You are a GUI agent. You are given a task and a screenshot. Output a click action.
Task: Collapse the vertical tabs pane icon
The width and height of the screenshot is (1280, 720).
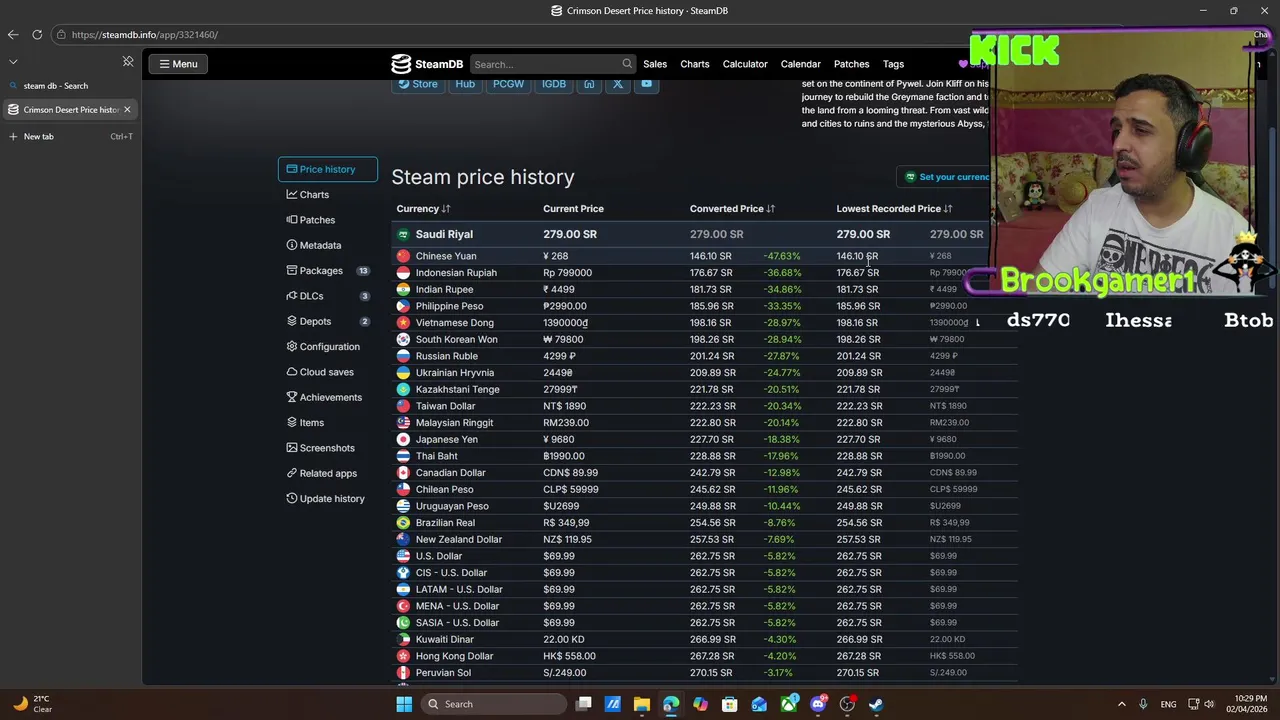click(128, 62)
